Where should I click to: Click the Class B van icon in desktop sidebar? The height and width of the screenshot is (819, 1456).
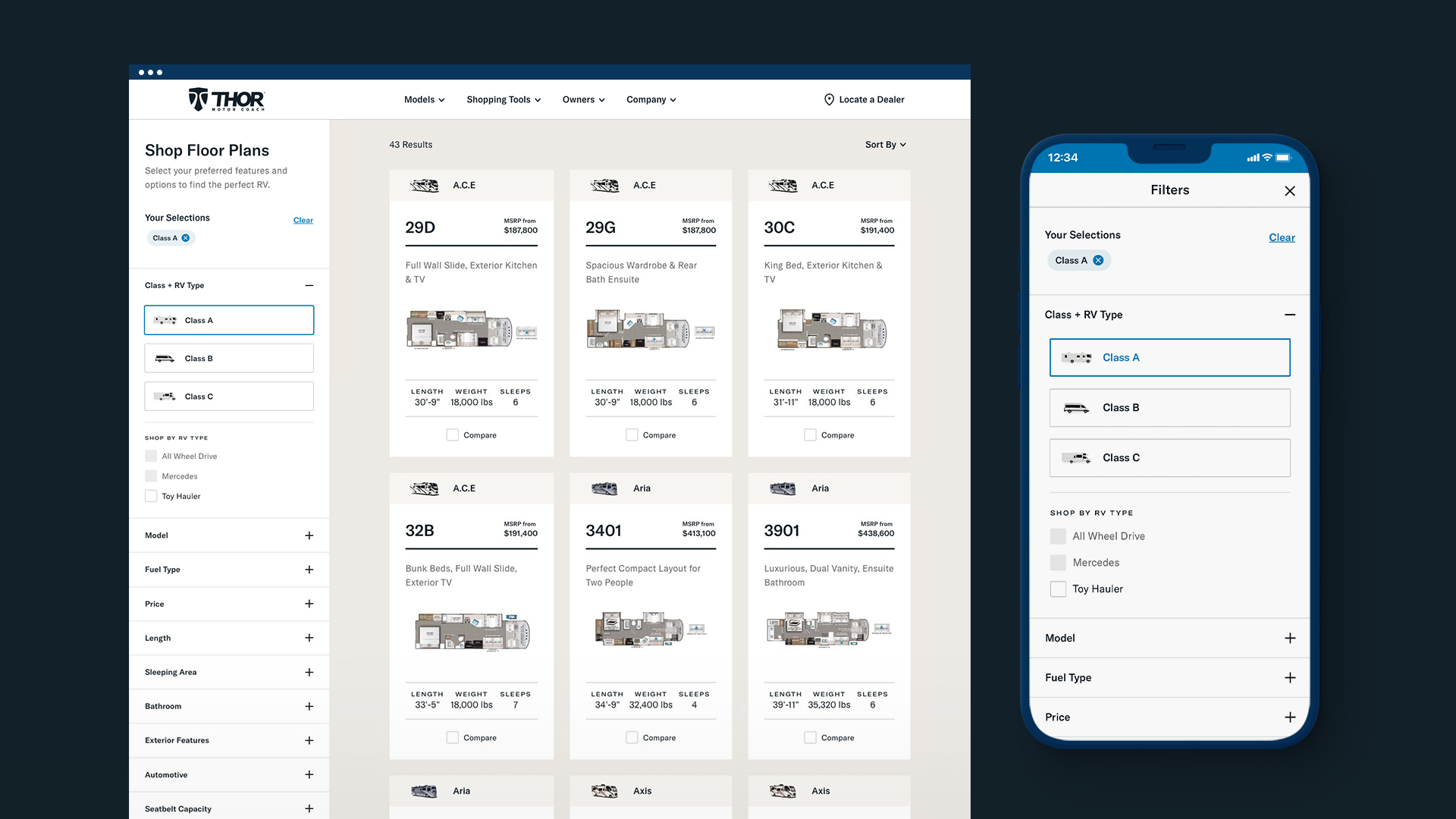click(x=165, y=359)
